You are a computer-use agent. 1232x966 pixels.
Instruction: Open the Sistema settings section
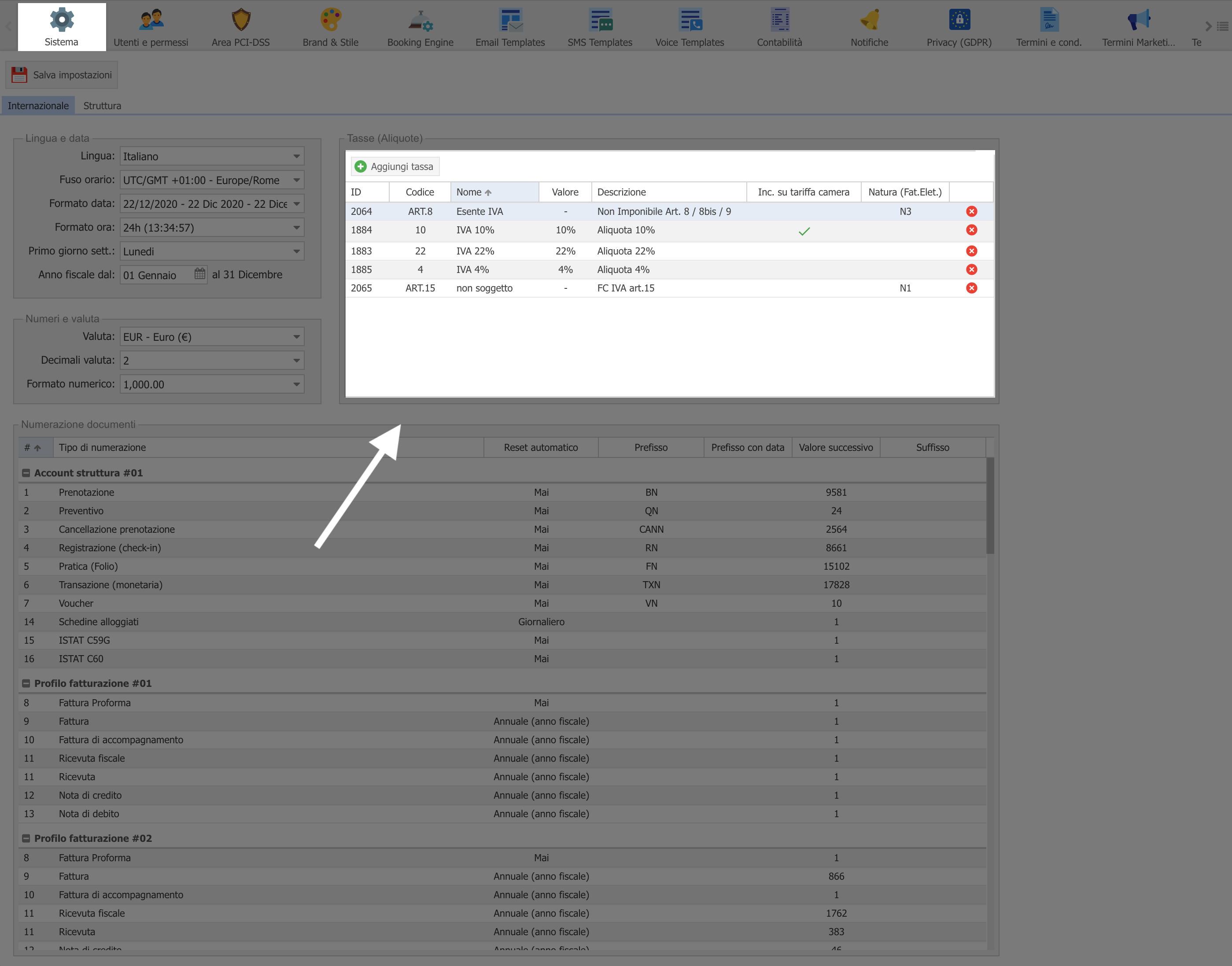(62, 27)
